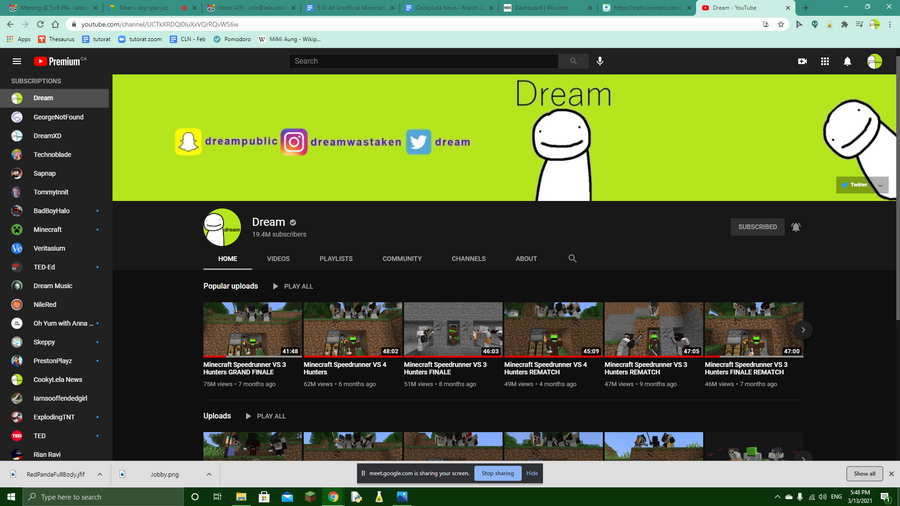The width and height of the screenshot is (900, 506).
Task: Open the YouTube hamburger guide menu
Action: click(x=17, y=61)
